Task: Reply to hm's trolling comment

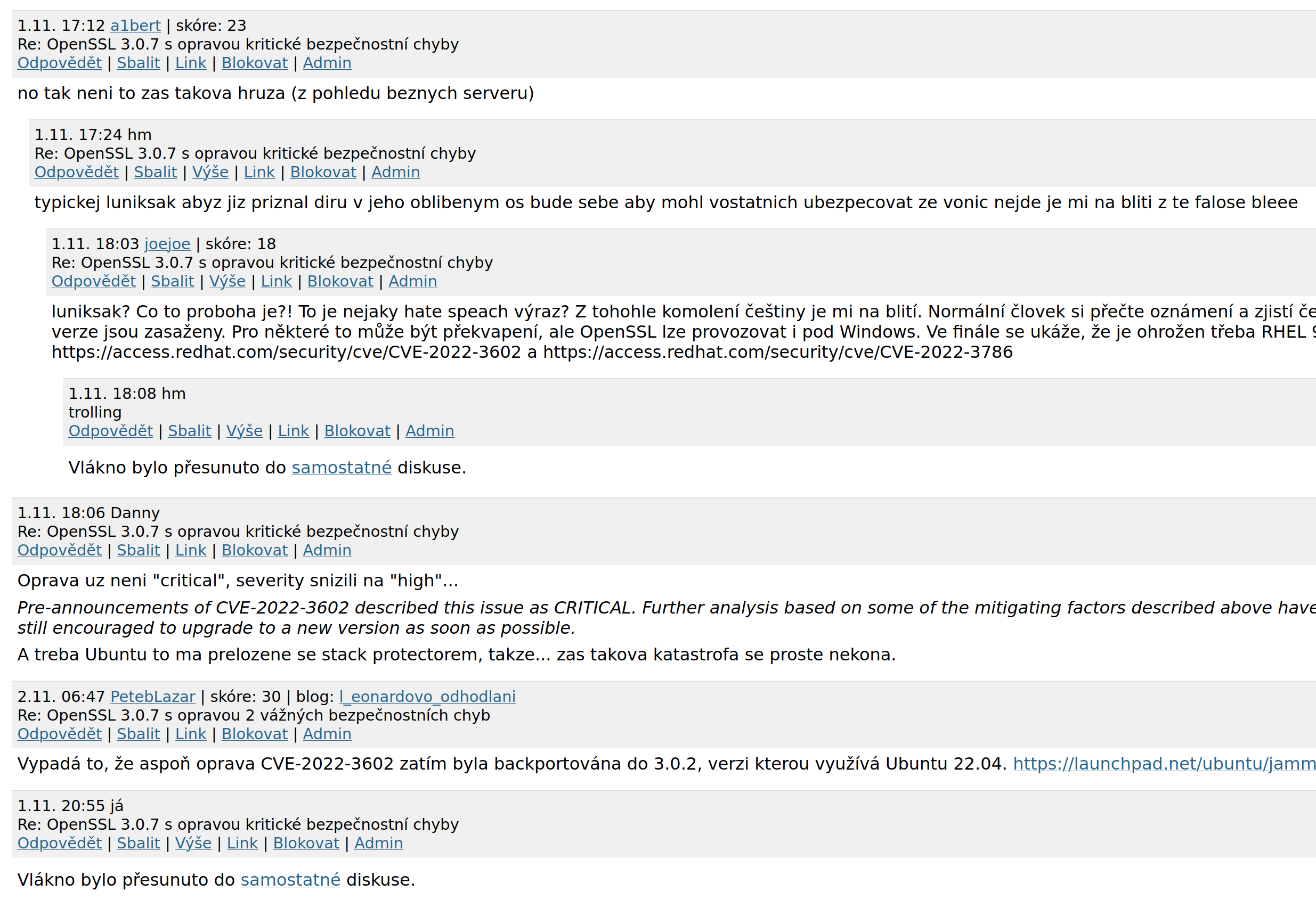Action: [110, 431]
